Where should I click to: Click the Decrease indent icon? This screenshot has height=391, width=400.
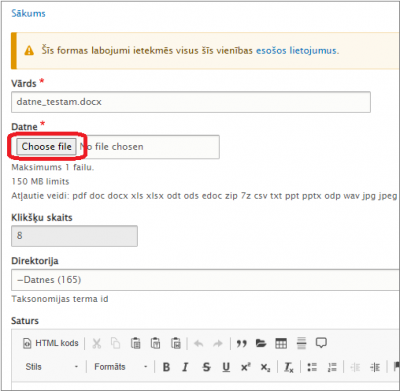pos(355,367)
